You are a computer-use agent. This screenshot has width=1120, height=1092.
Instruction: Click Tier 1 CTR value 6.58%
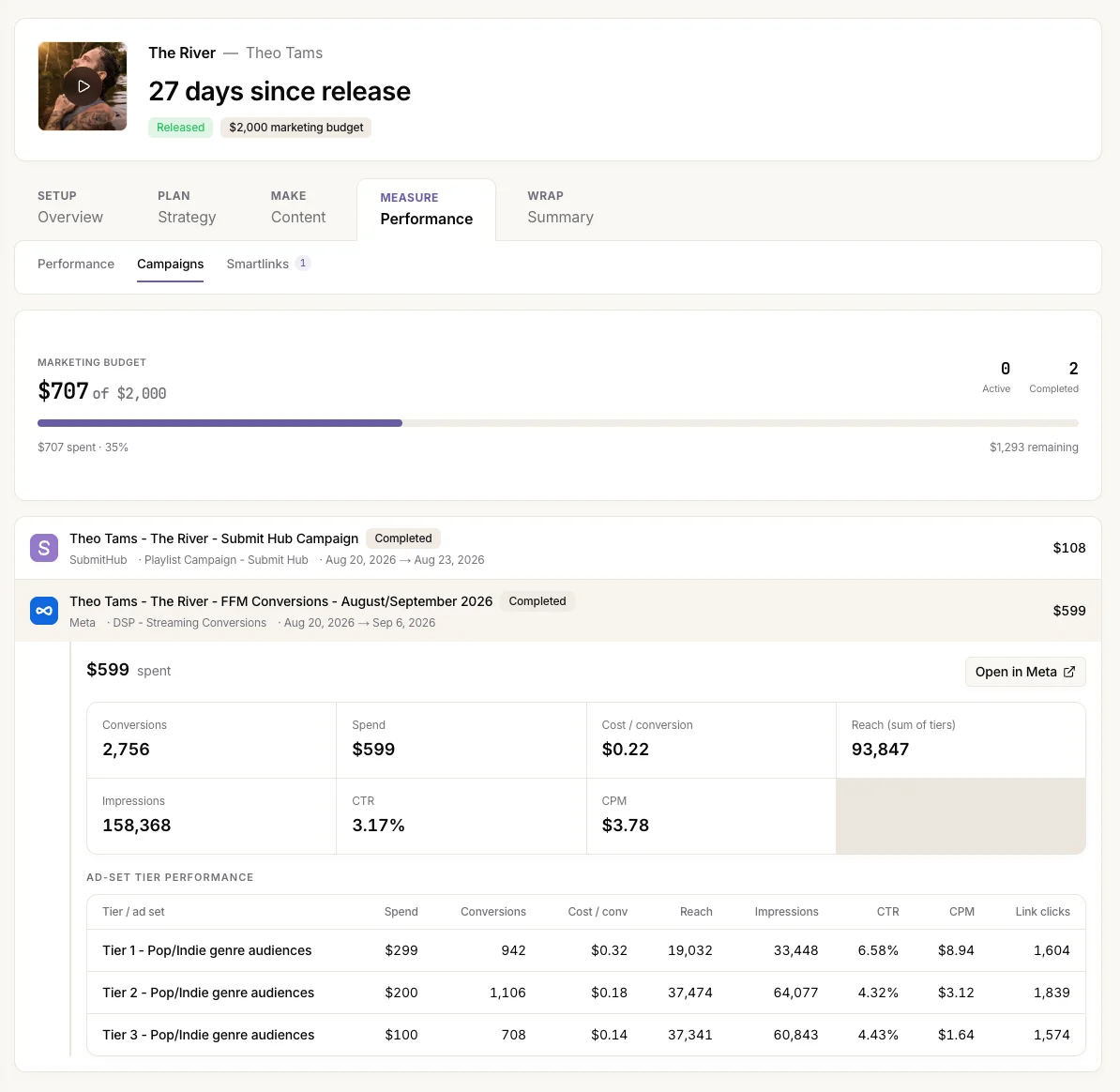tap(878, 950)
